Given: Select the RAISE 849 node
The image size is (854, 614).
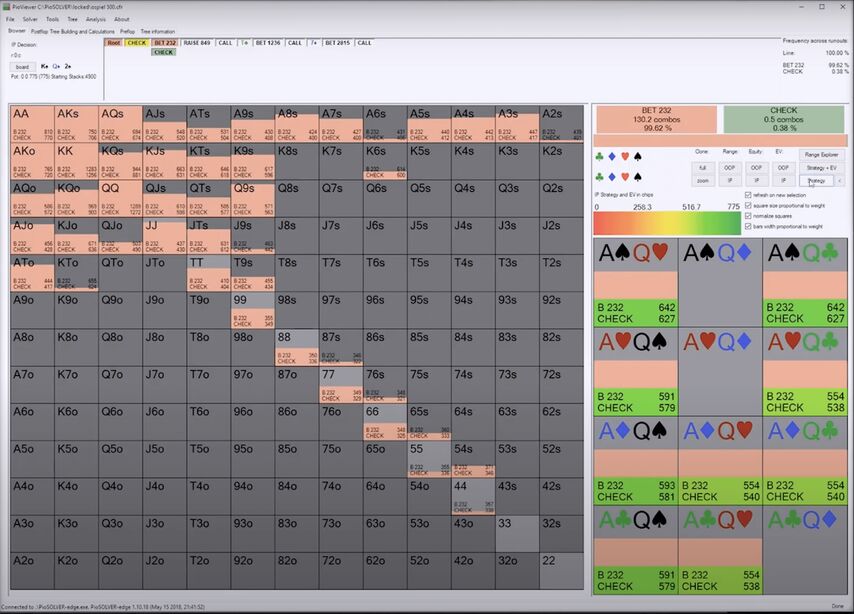Looking at the screenshot, I should tap(197, 42).
